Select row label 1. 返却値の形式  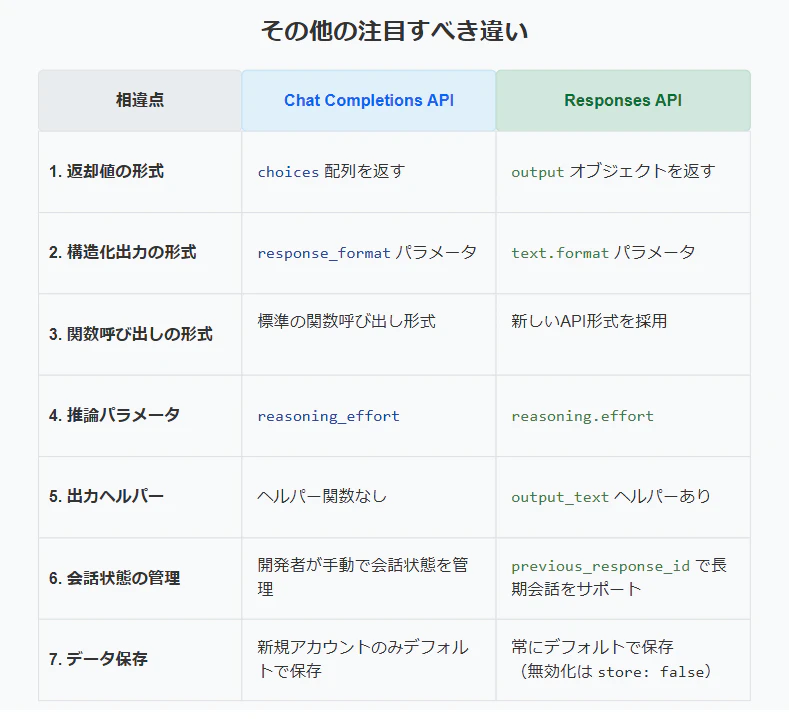(107, 172)
